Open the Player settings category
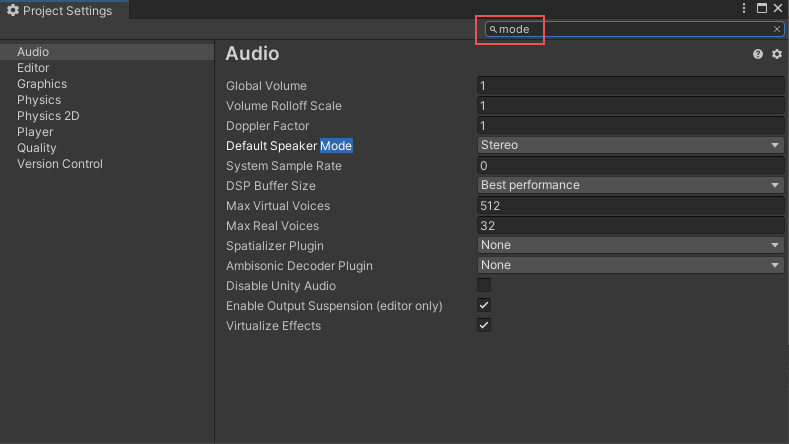 (x=35, y=132)
